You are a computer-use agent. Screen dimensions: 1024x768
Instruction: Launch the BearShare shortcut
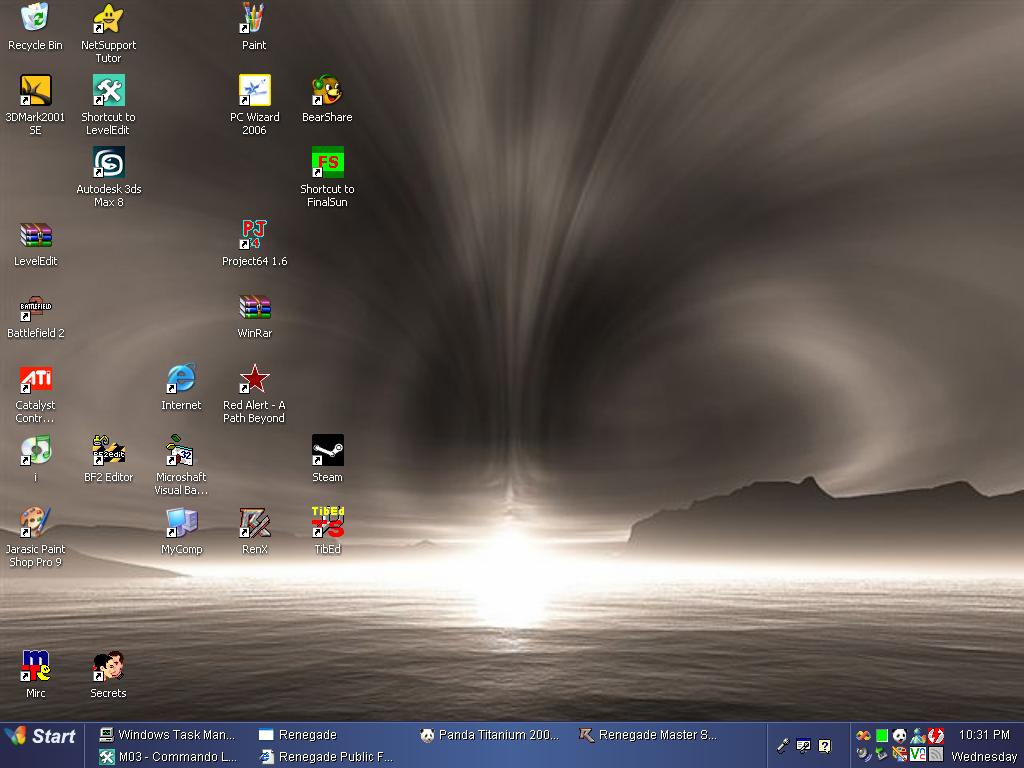tap(327, 91)
